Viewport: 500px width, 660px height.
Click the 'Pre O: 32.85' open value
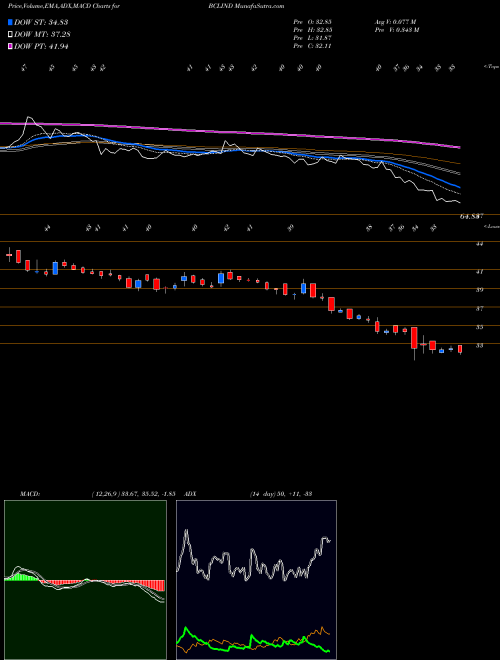313,22
